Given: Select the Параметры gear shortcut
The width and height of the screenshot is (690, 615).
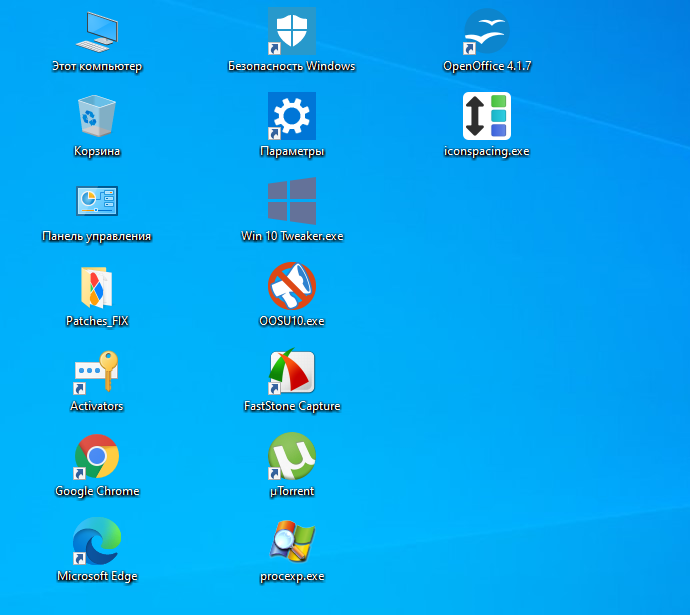Looking at the screenshot, I should (292, 116).
